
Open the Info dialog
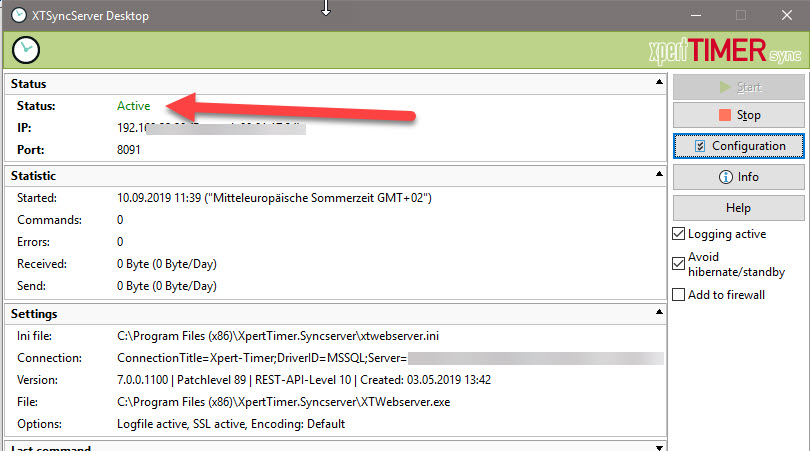click(x=738, y=177)
